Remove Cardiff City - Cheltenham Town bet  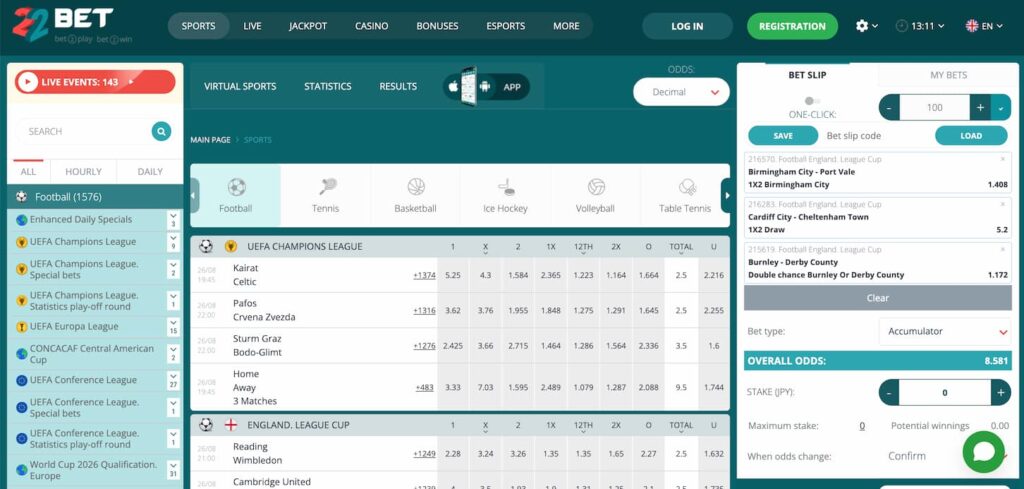click(x=1003, y=204)
